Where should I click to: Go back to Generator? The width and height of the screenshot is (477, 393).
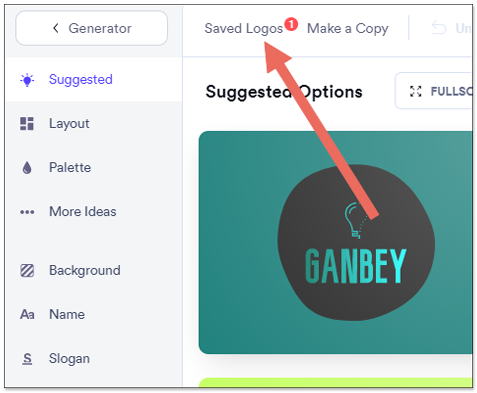(91, 28)
